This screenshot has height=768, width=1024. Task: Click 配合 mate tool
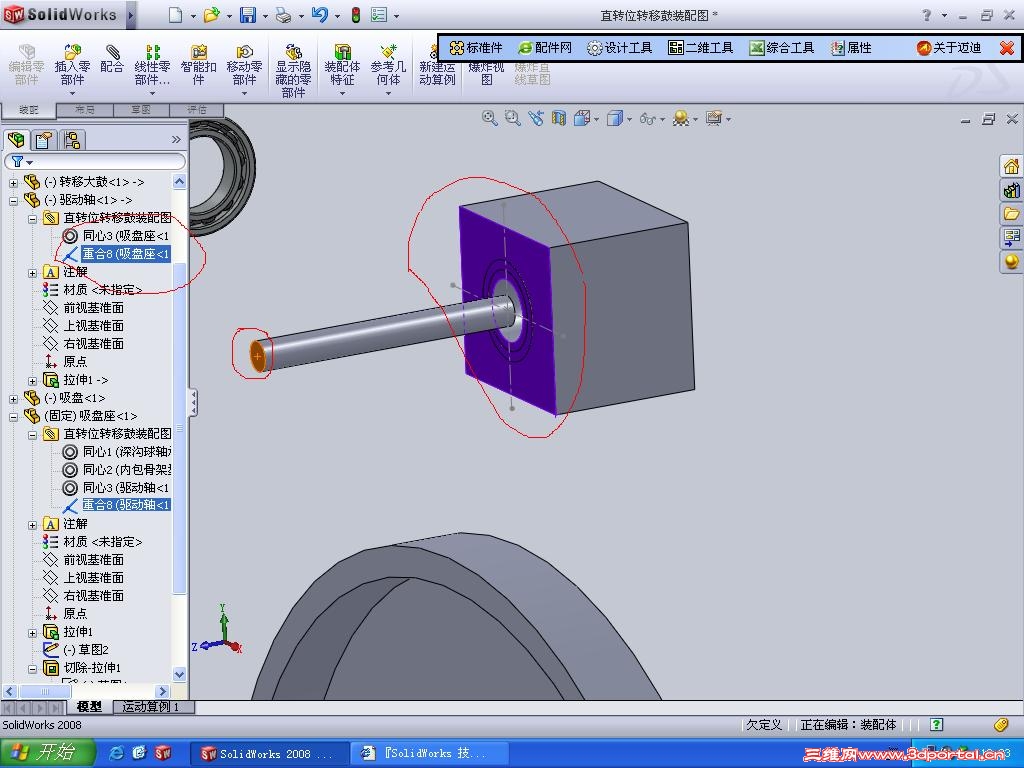coord(112,59)
